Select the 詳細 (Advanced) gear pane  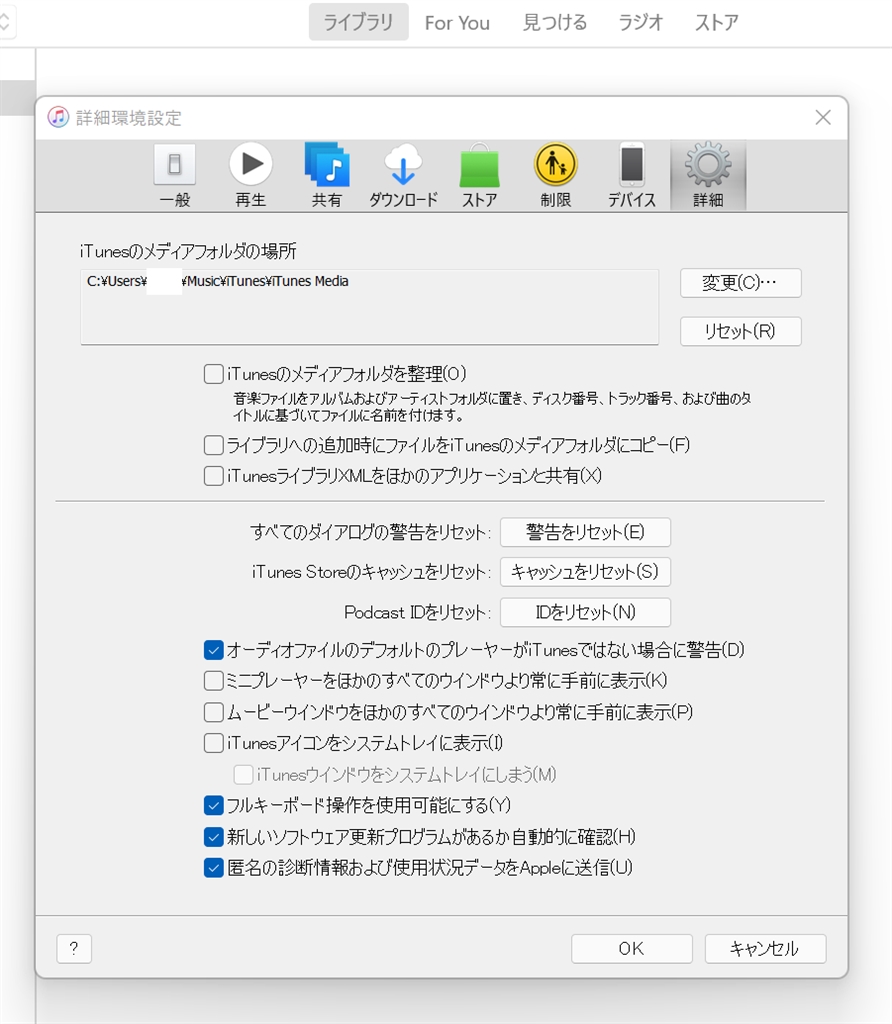pyautogui.click(x=708, y=176)
